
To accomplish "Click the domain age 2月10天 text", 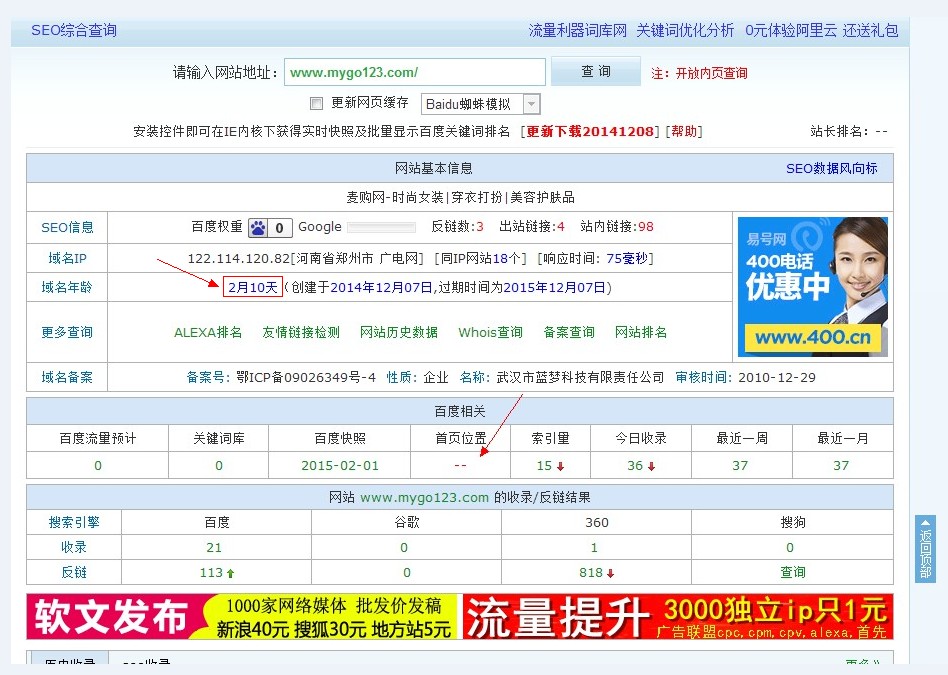I will click(253, 287).
